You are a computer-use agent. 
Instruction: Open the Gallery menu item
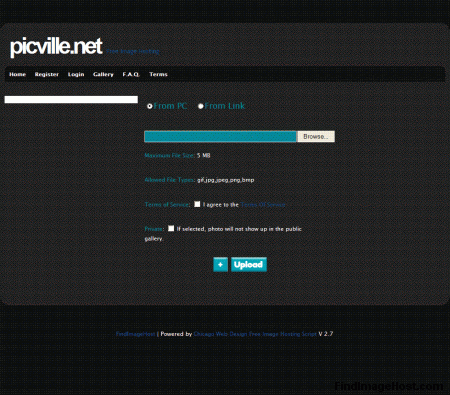pos(103,74)
